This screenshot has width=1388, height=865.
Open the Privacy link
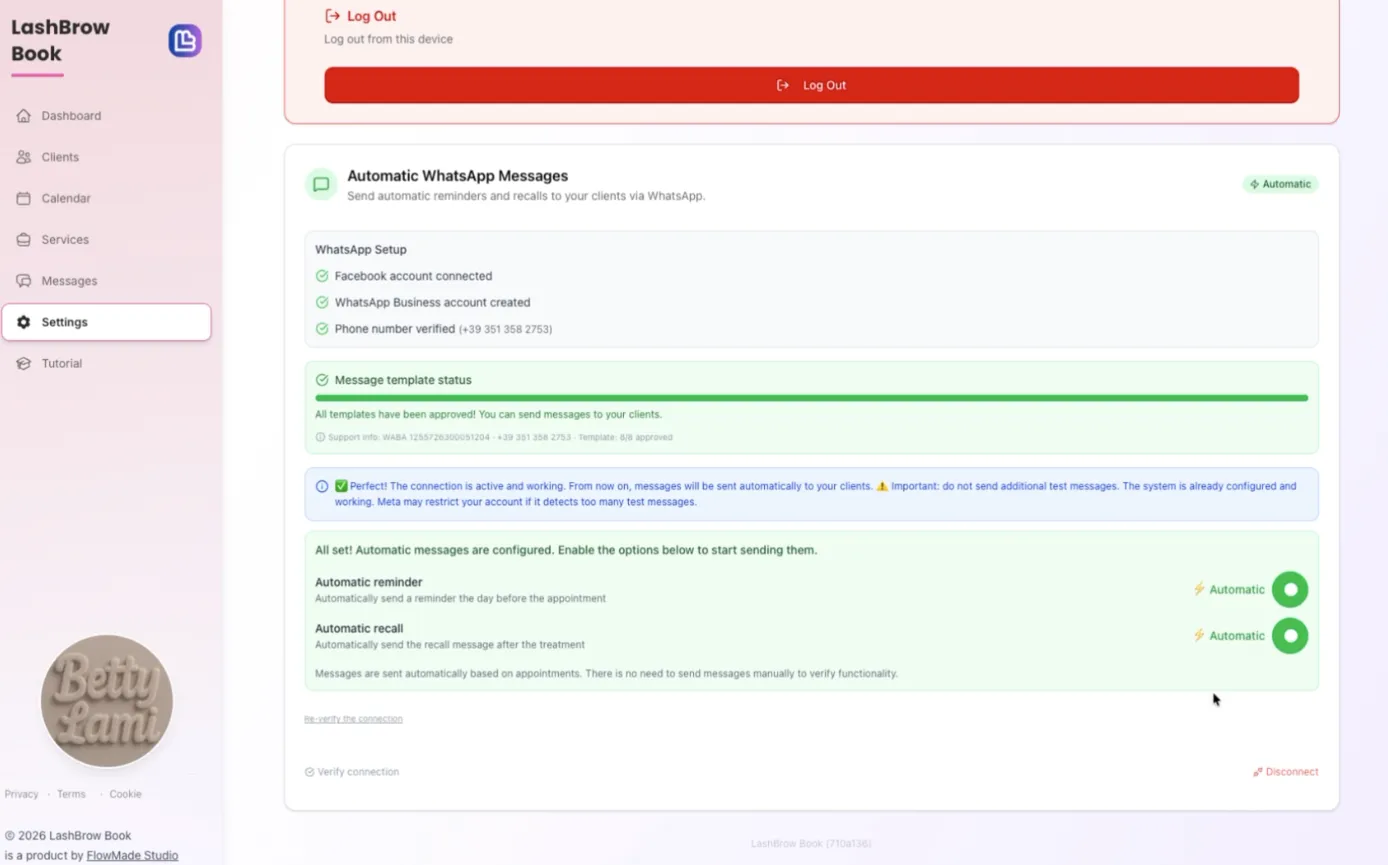click(x=21, y=794)
